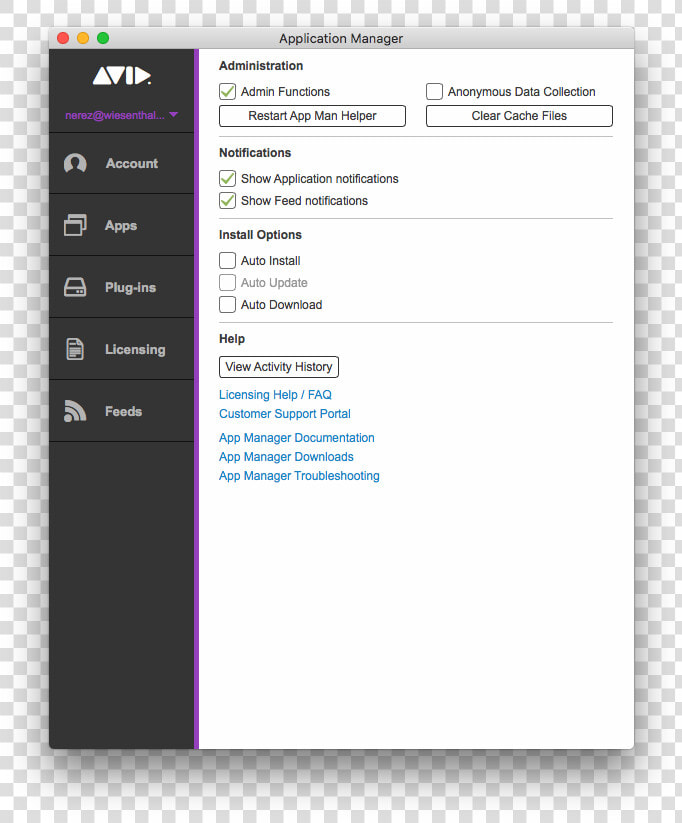Screen dimensions: 682x823
Task: Click the Avid logo in the sidebar
Action: [122, 76]
